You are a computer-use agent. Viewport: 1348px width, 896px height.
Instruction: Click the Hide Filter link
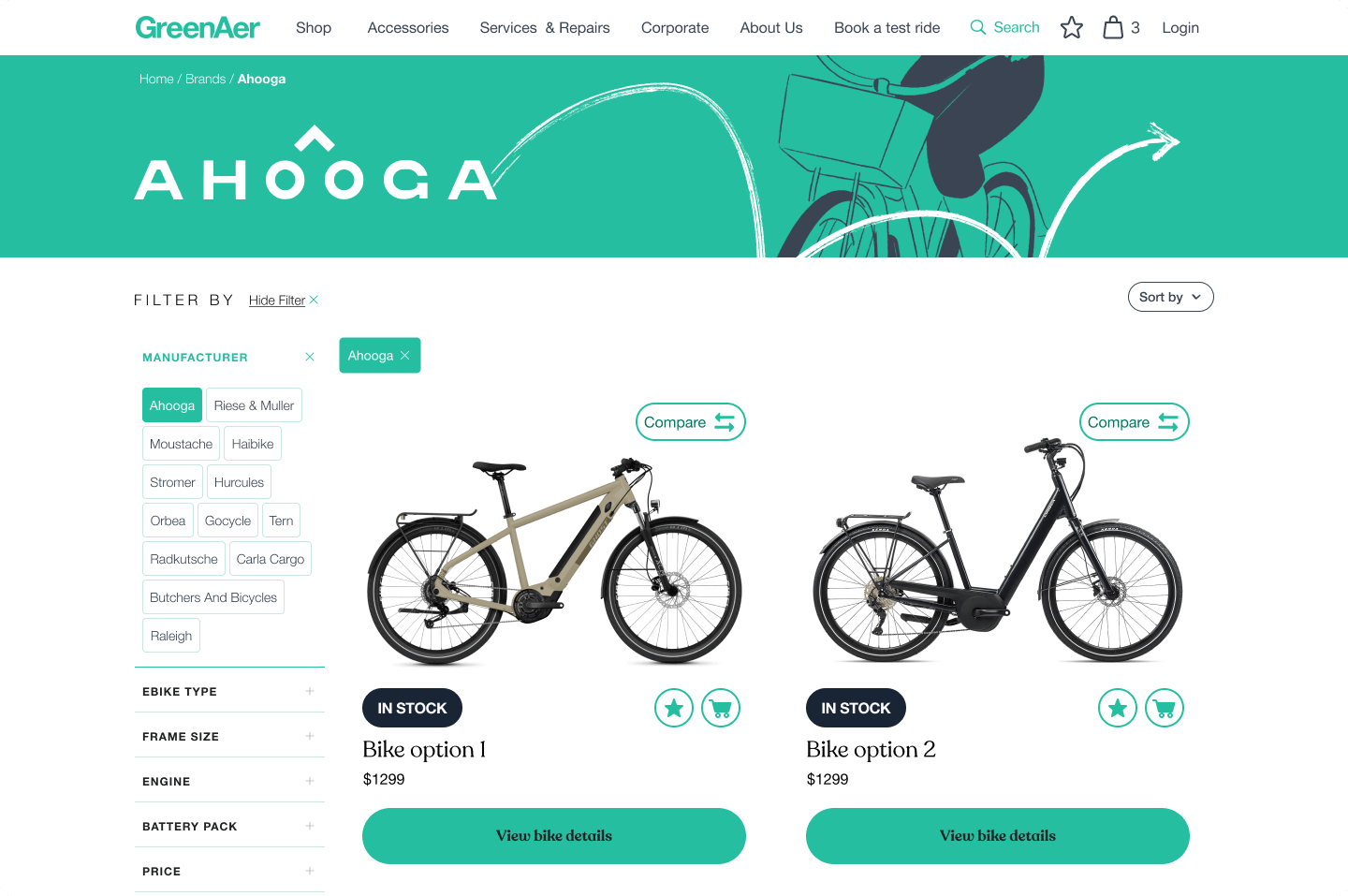tap(277, 301)
